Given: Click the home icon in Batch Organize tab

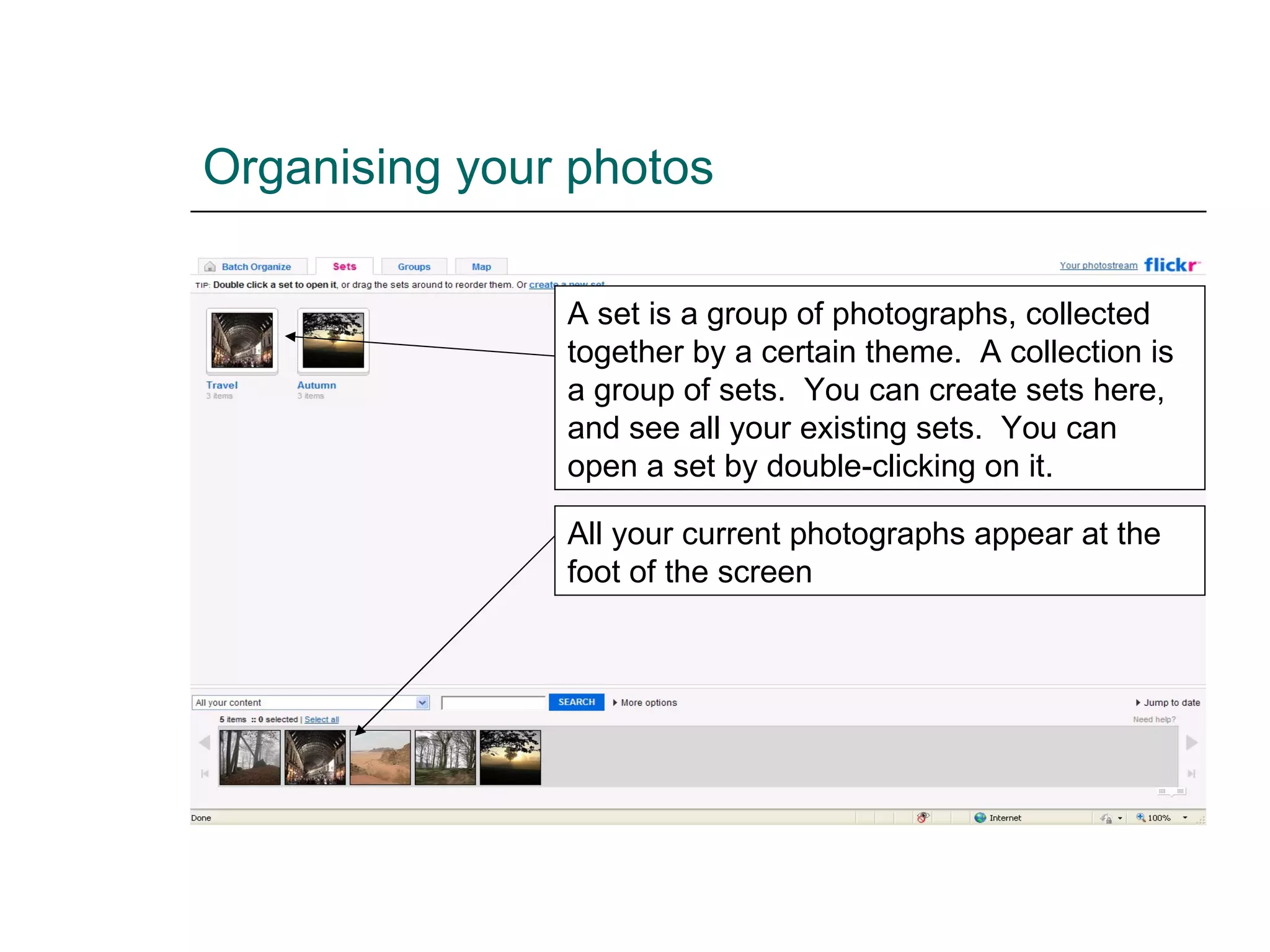Looking at the screenshot, I should pyautogui.click(x=210, y=267).
